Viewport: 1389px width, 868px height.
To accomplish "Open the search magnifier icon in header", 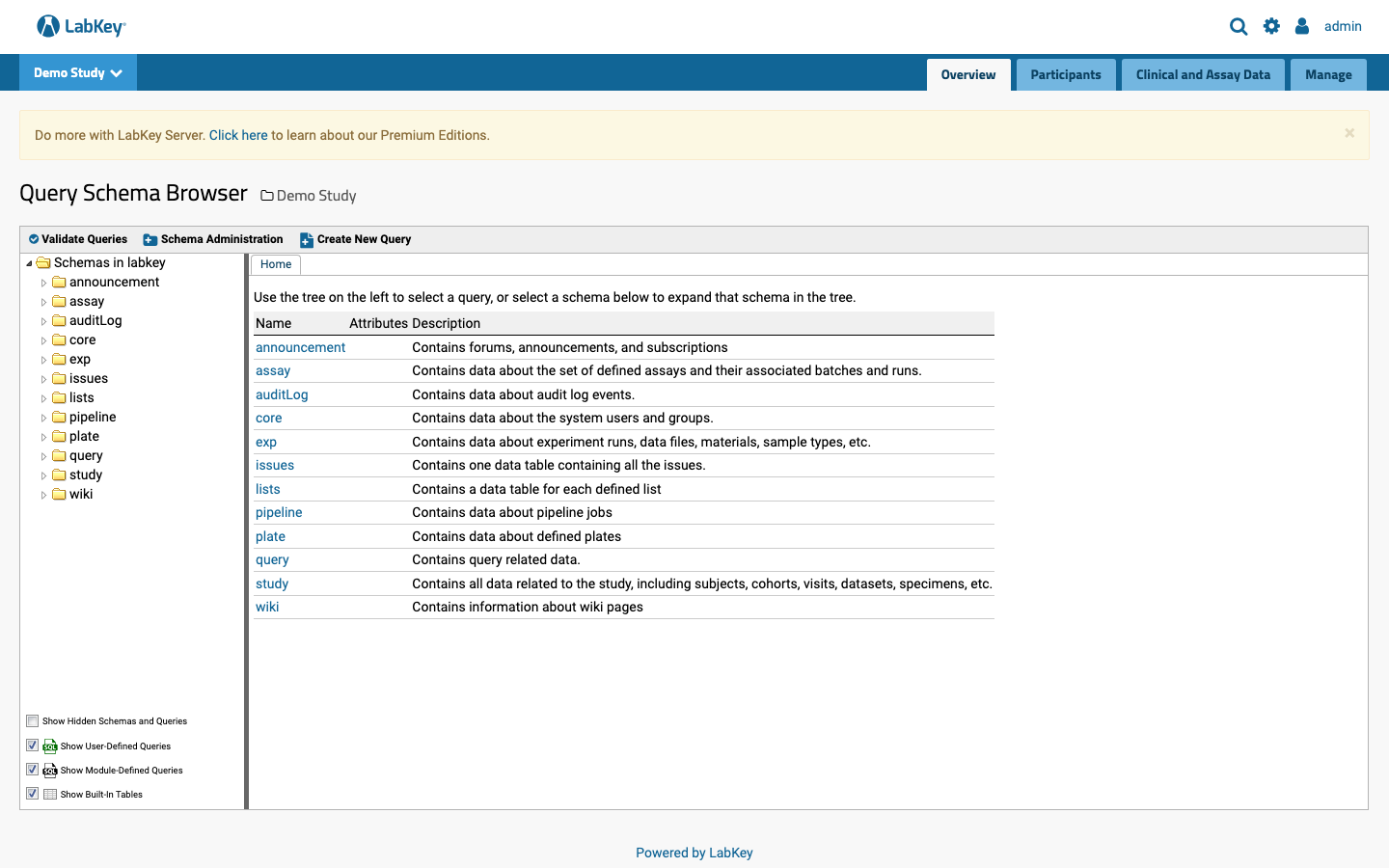I will coord(1239,27).
